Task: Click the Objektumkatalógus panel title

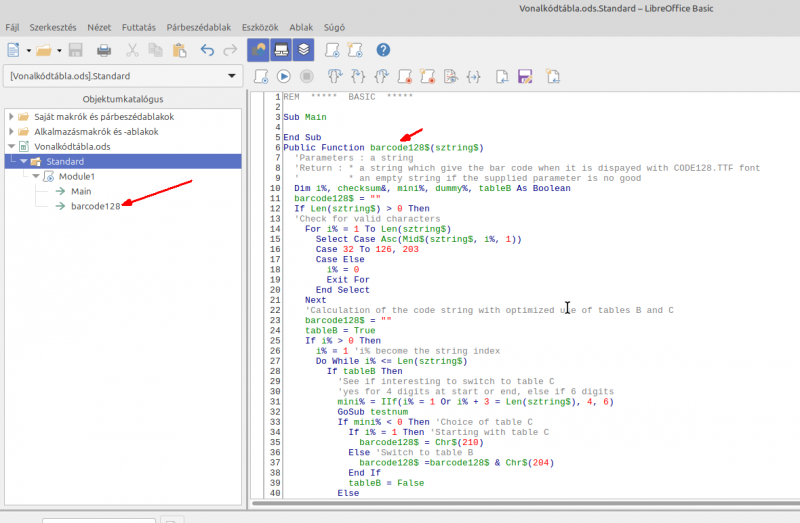Action: [x=123, y=99]
